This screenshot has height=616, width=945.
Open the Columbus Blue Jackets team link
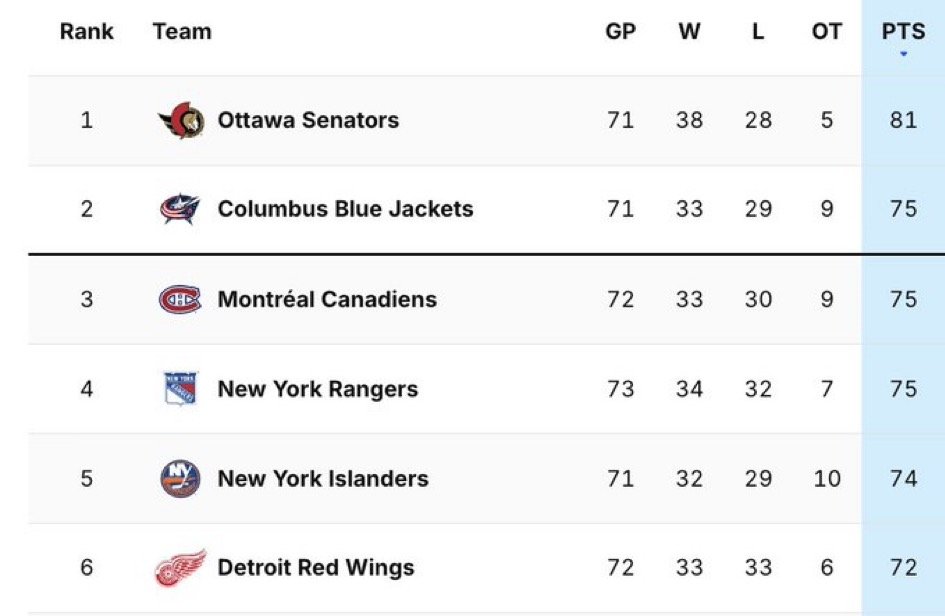[345, 209]
